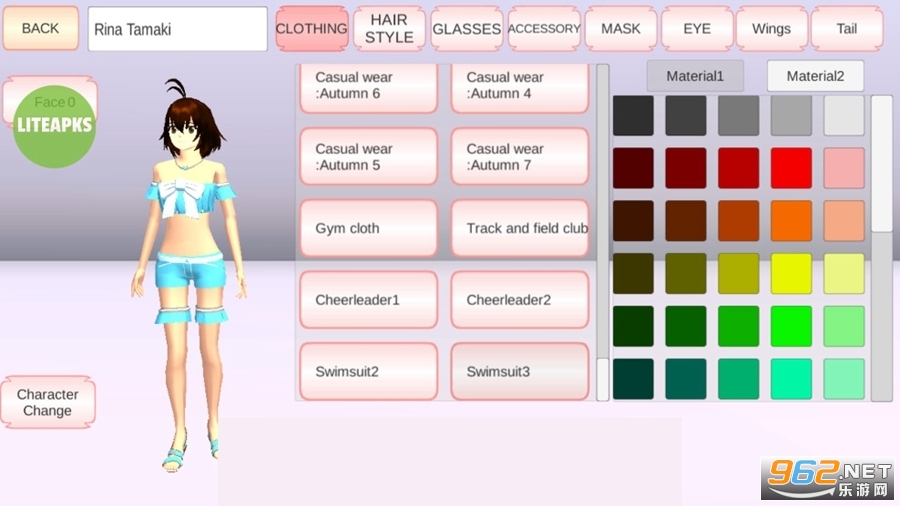Choose the bright yellow color swatch
This screenshot has height=506, width=900.
pyautogui.click(x=791, y=273)
